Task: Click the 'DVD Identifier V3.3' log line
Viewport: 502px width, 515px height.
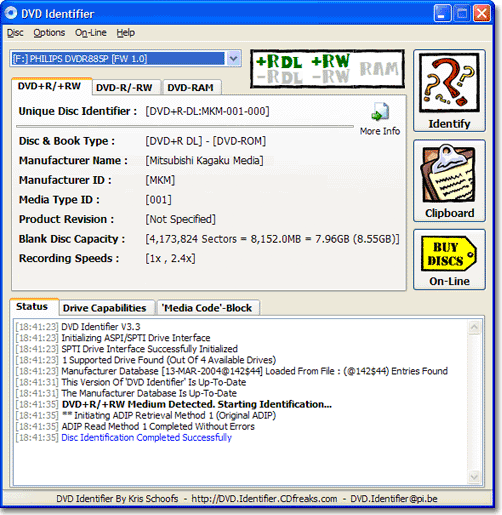Action: click(101, 327)
